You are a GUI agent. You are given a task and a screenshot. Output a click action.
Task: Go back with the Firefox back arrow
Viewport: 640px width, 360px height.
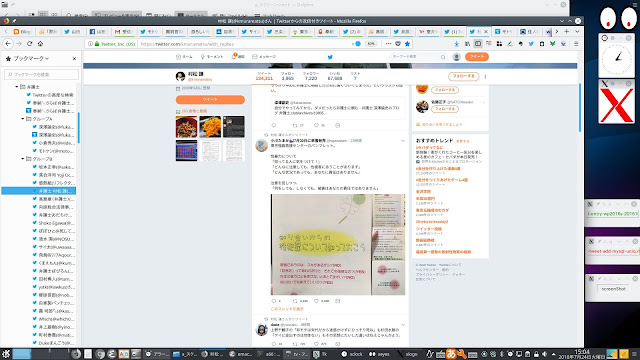[8, 44]
